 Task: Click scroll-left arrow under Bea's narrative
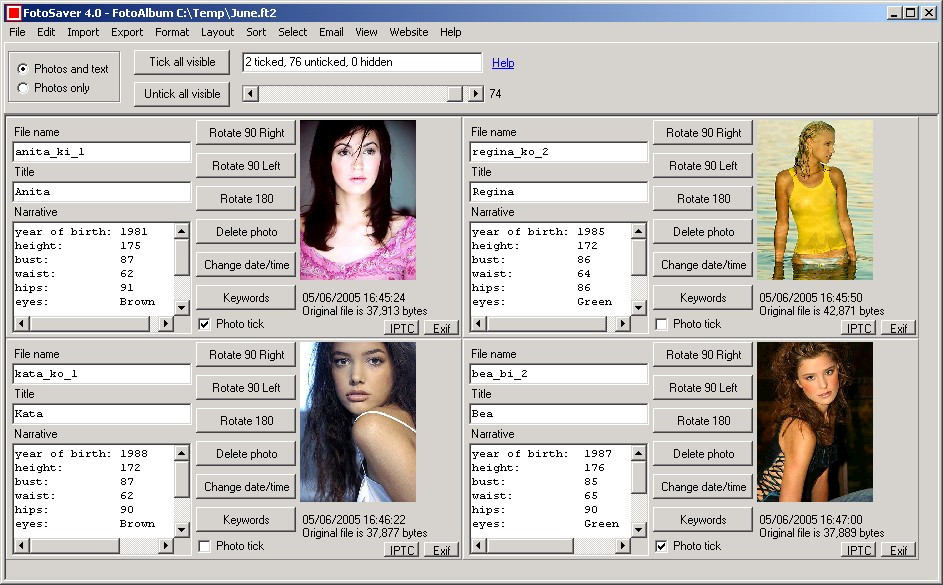tap(478, 545)
